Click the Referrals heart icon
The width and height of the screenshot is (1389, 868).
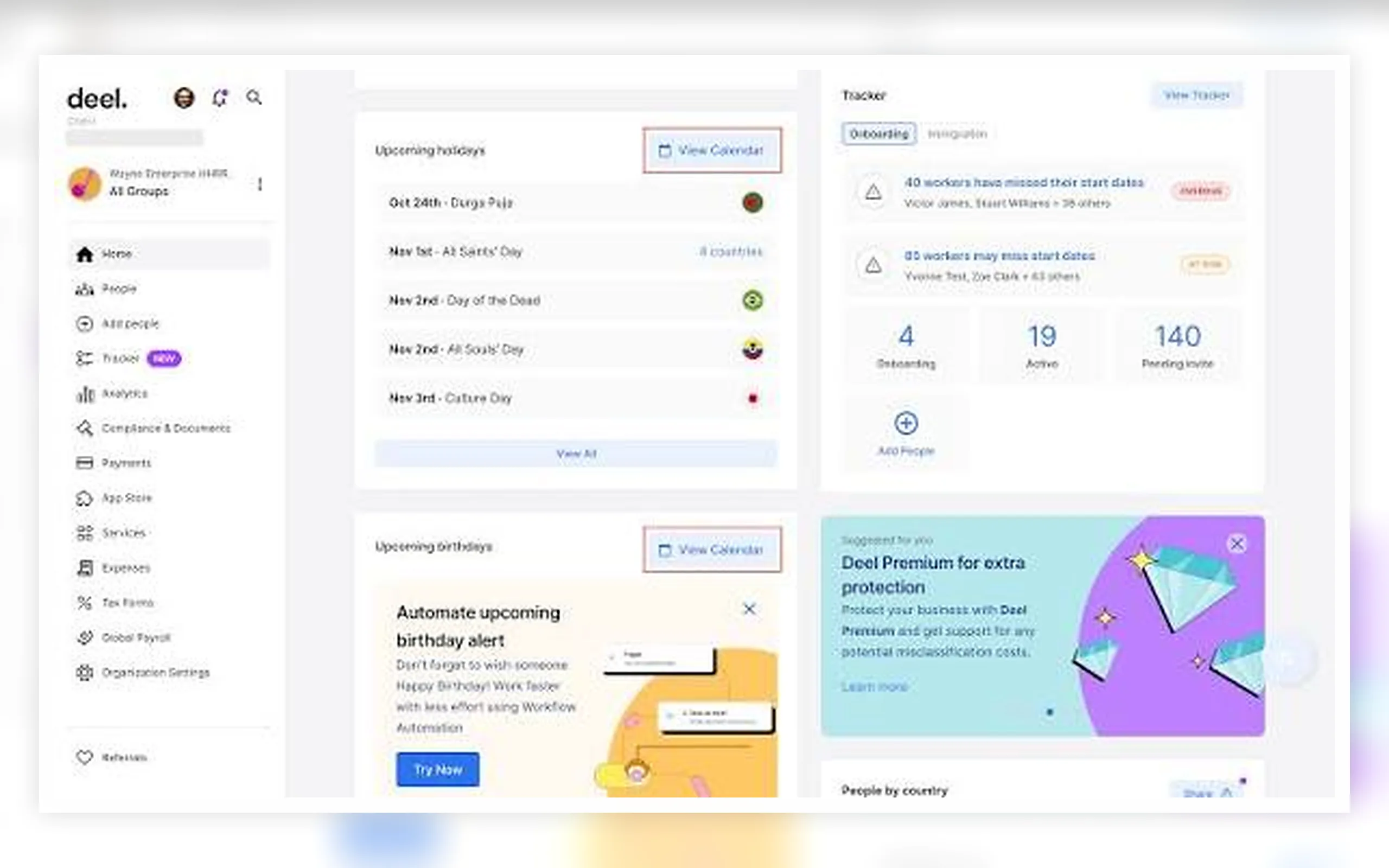point(85,758)
